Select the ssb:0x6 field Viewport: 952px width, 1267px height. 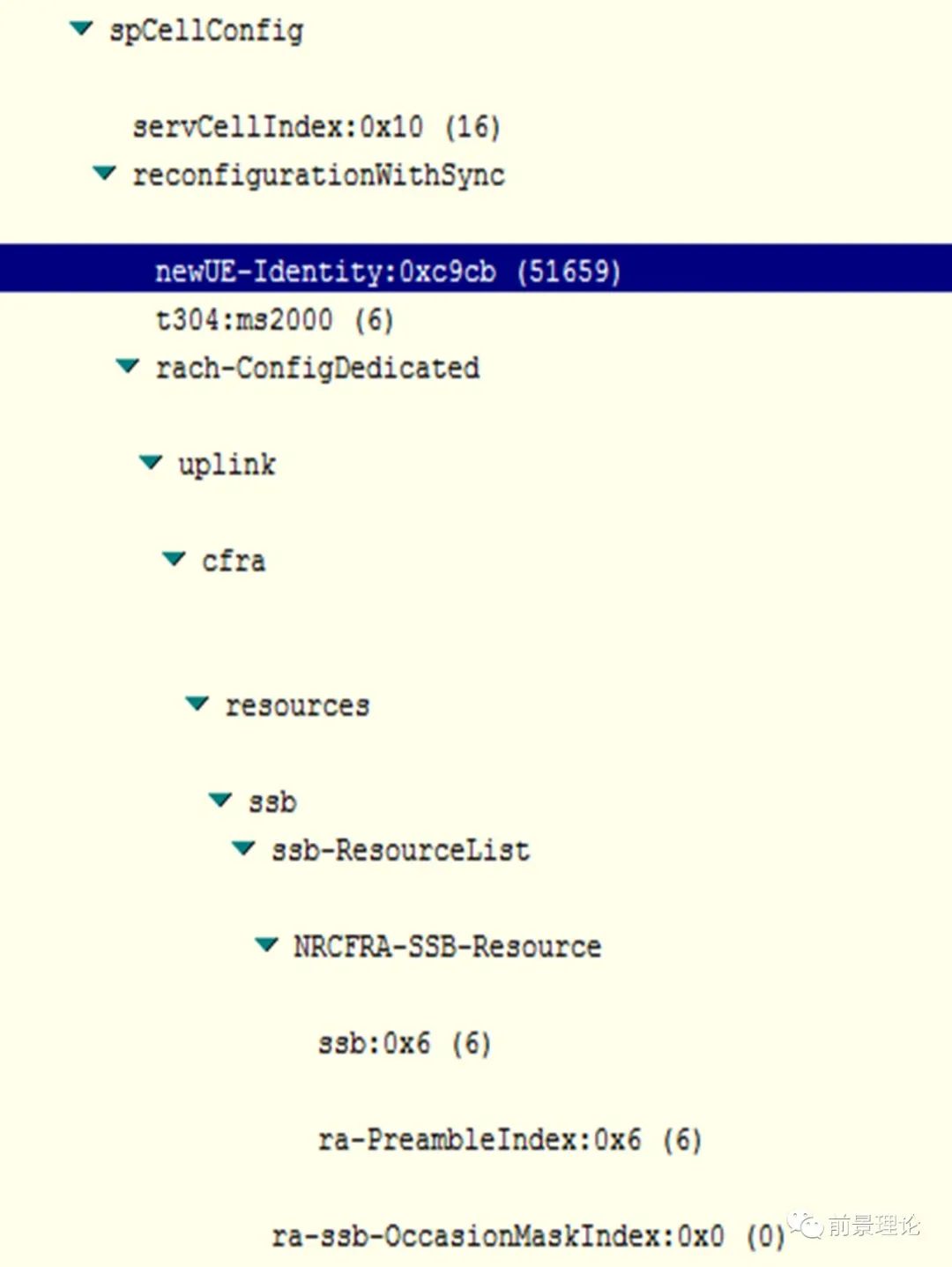point(404,1044)
